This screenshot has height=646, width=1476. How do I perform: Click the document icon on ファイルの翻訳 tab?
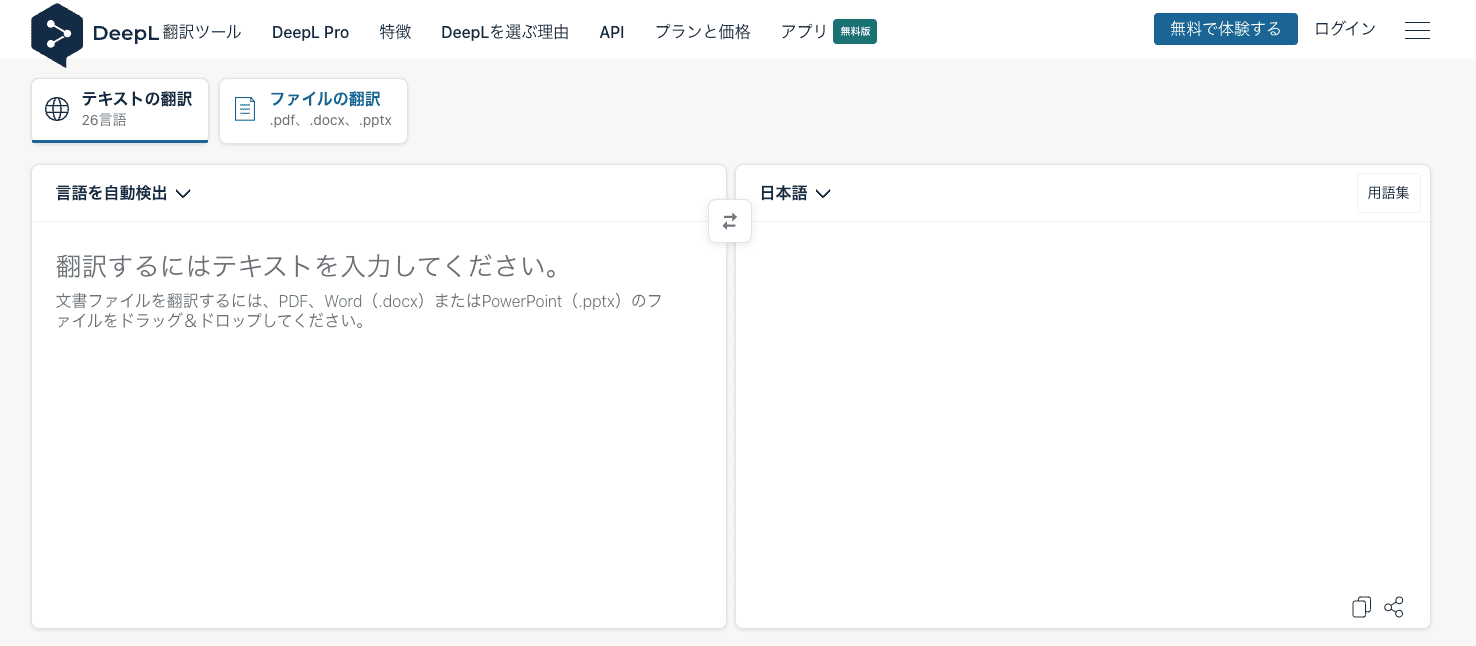(245, 109)
